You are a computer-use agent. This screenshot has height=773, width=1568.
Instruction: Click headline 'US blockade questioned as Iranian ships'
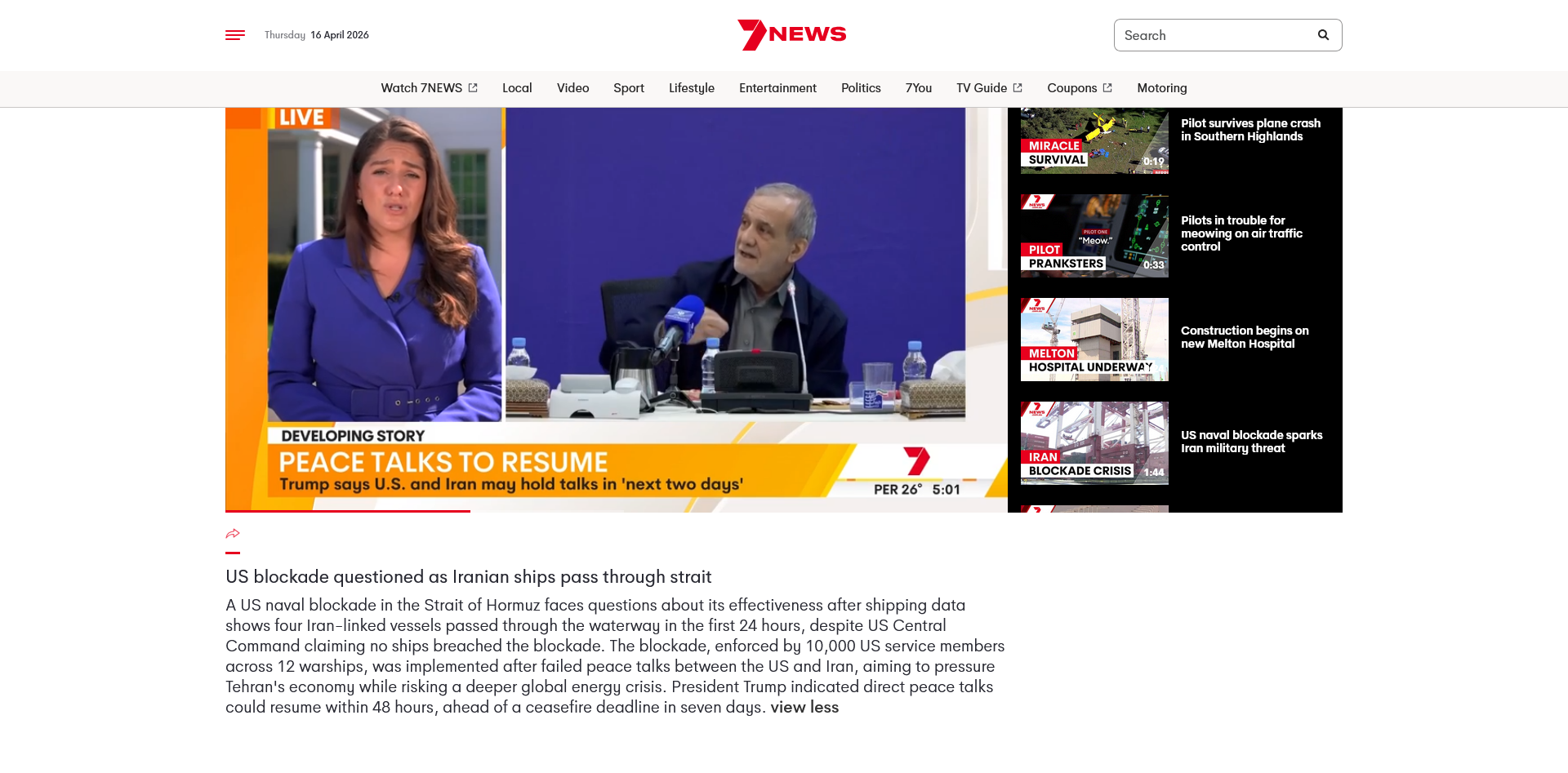point(469,577)
